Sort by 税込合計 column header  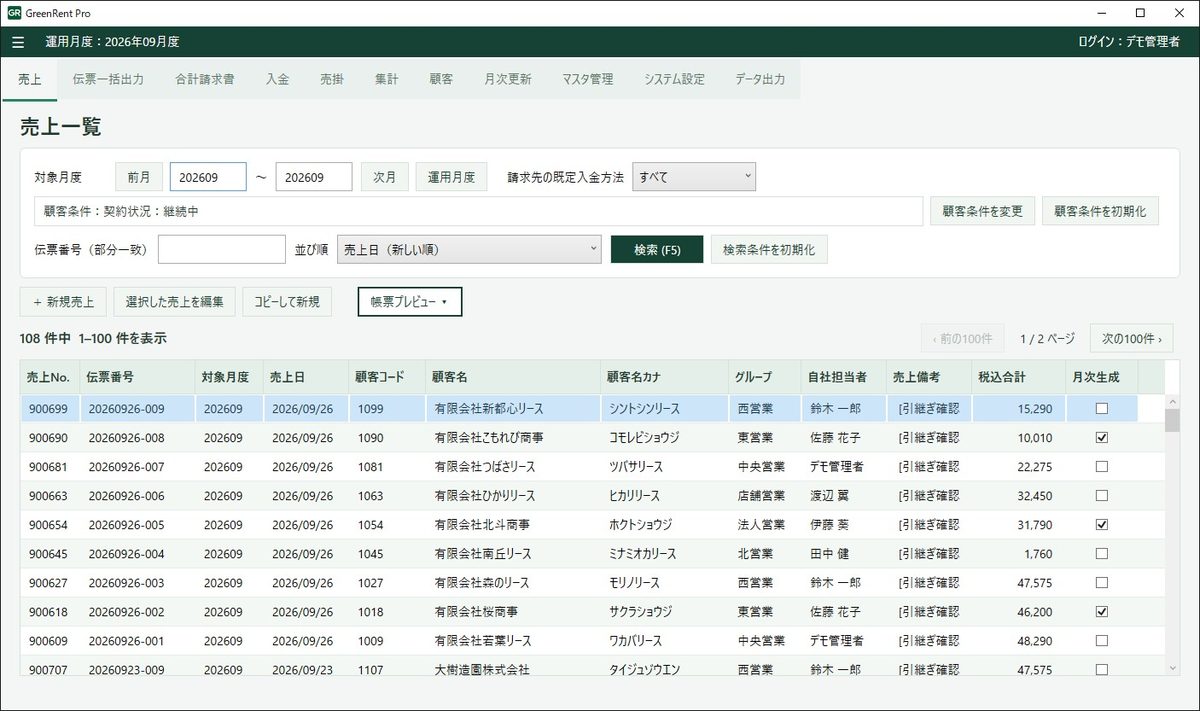(x=1019, y=377)
